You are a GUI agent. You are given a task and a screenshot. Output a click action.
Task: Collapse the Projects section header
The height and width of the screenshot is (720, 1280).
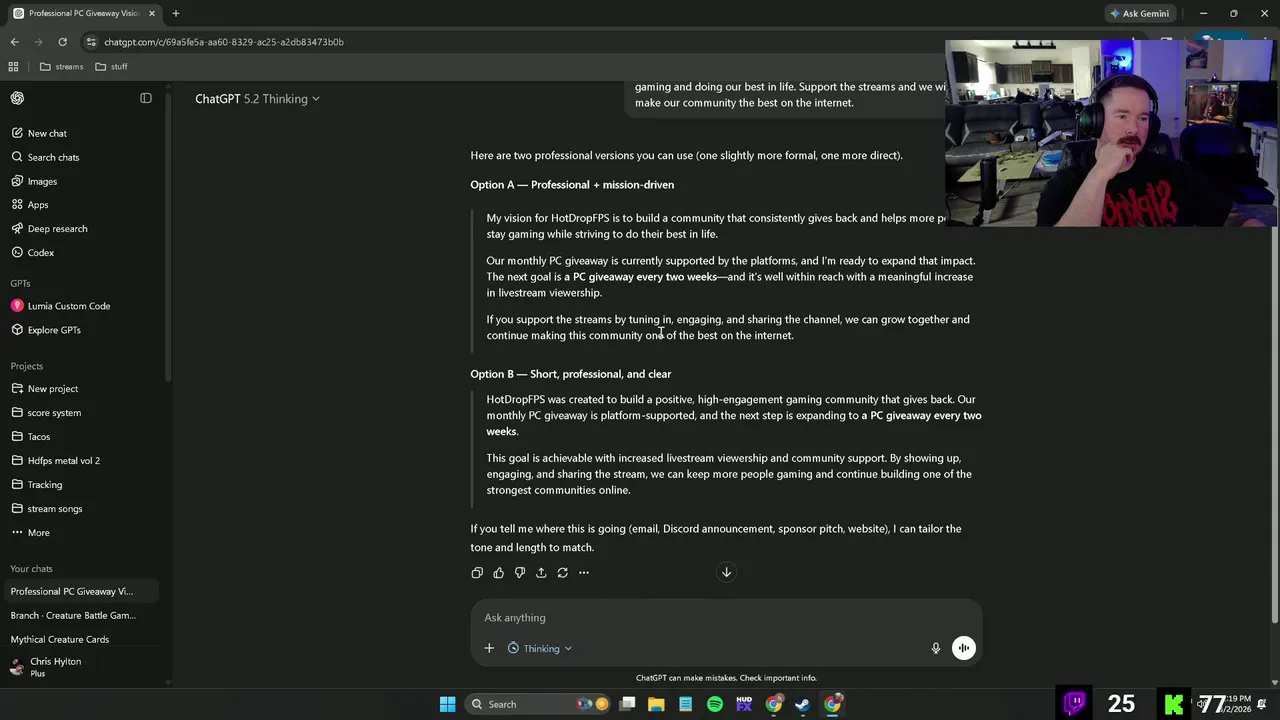click(x=27, y=366)
